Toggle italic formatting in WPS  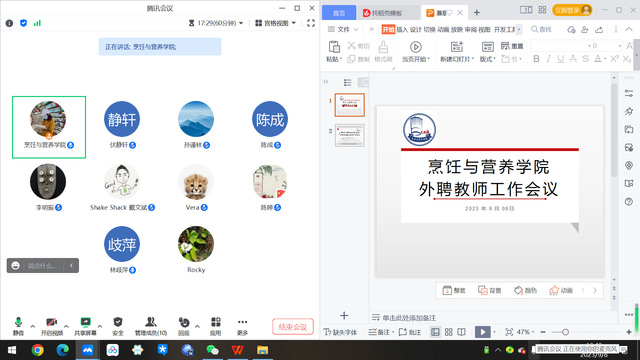tap(549, 59)
